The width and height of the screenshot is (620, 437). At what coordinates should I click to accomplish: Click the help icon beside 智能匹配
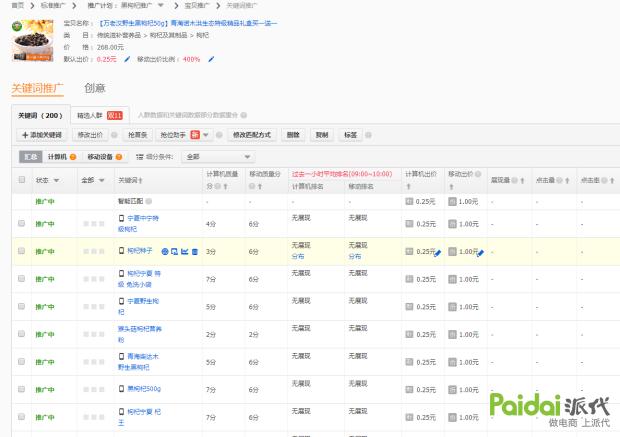pyautogui.click(x=149, y=201)
